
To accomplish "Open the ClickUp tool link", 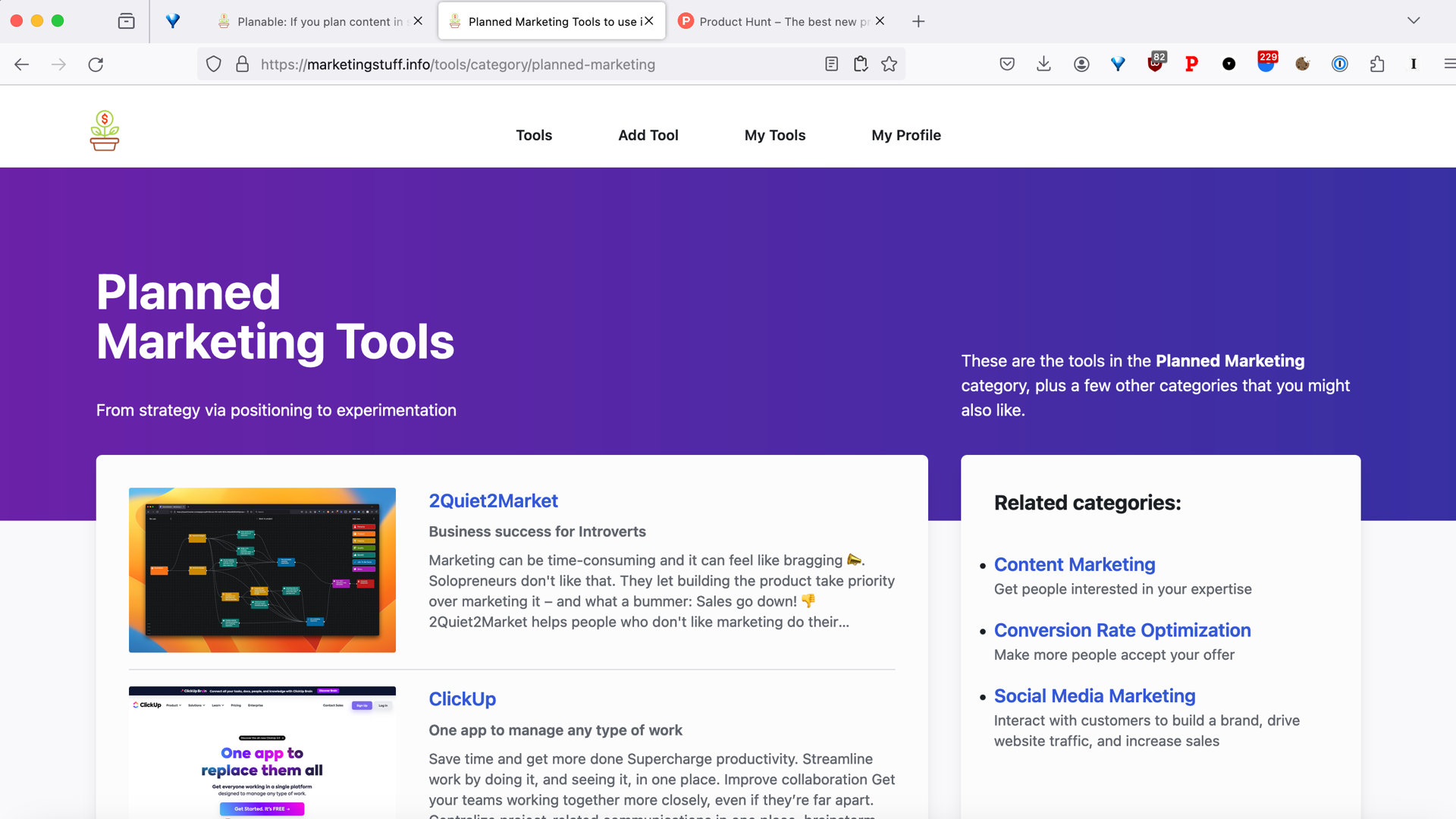I will (462, 698).
